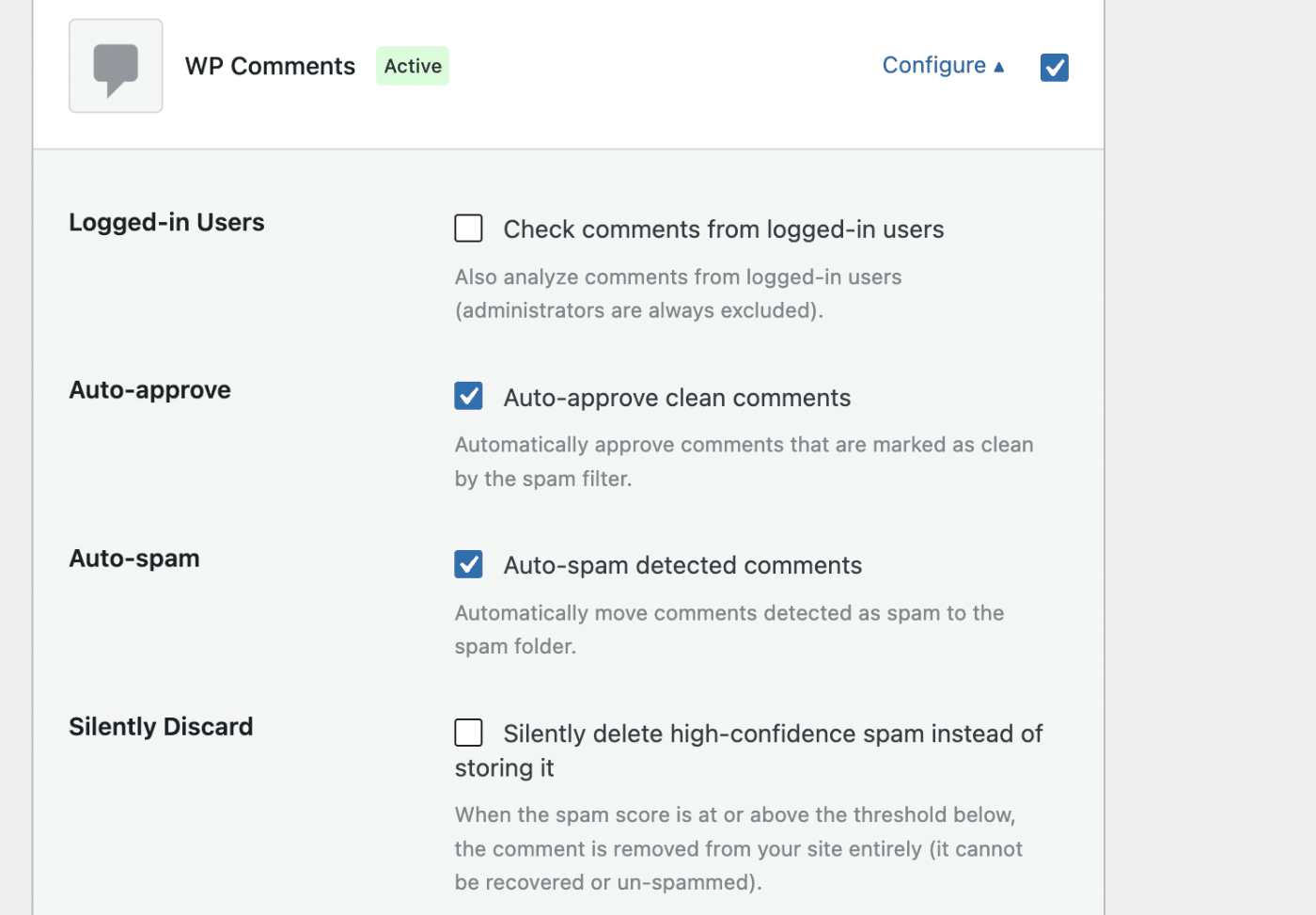Click the 'Silently delete high-confidence spam' label text
Image resolution: width=1316 pixels, height=915 pixels.
748,750
